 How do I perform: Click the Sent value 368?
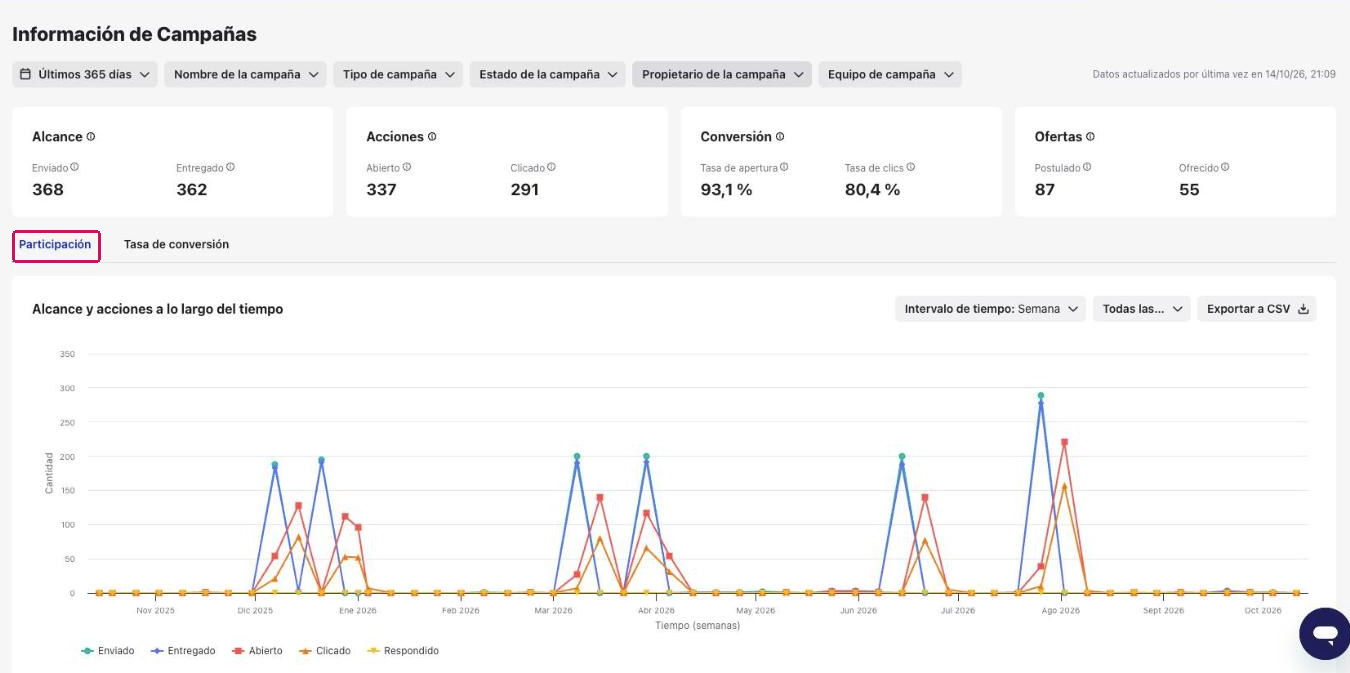tap(48, 190)
